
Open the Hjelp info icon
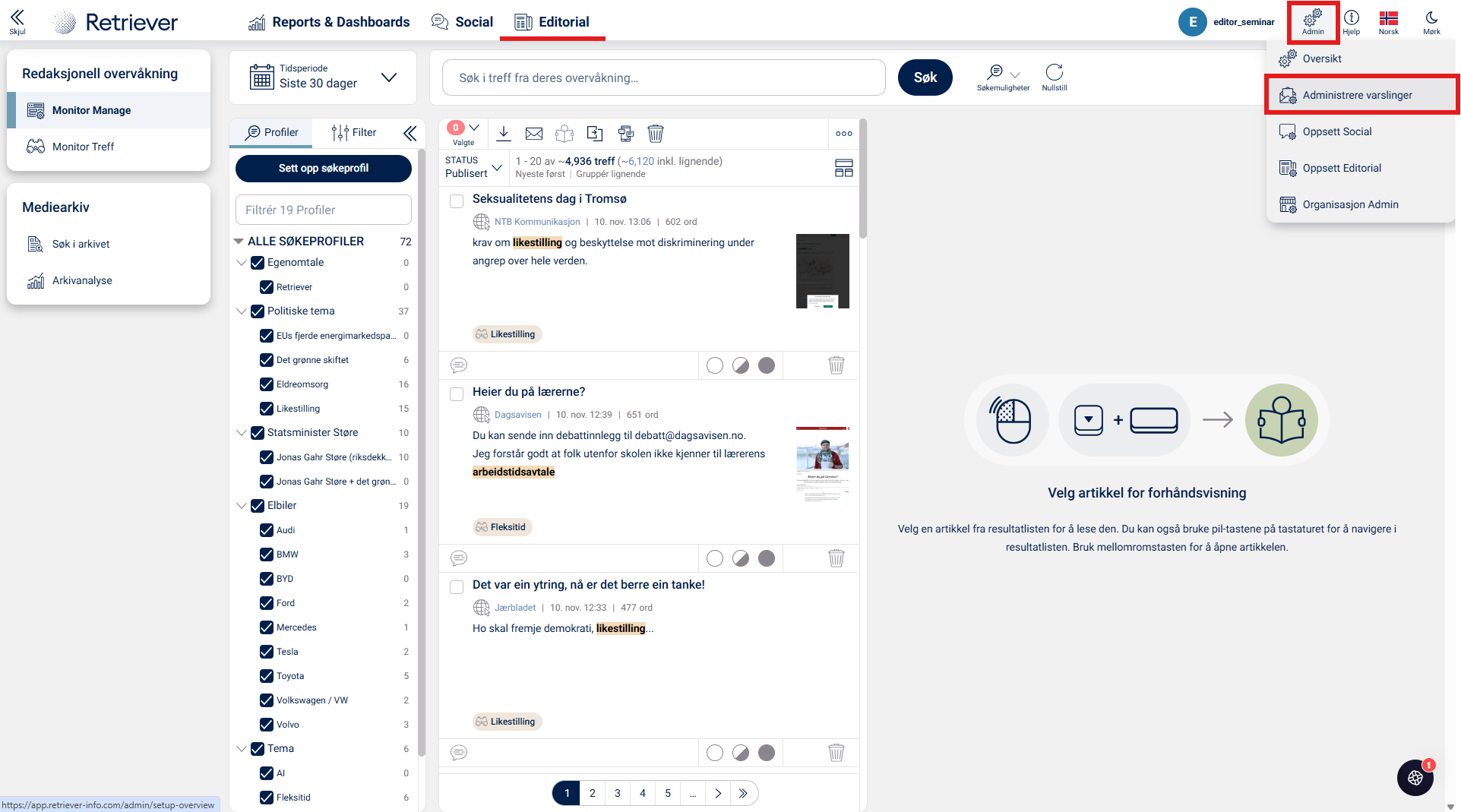pyautogui.click(x=1352, y=21)
